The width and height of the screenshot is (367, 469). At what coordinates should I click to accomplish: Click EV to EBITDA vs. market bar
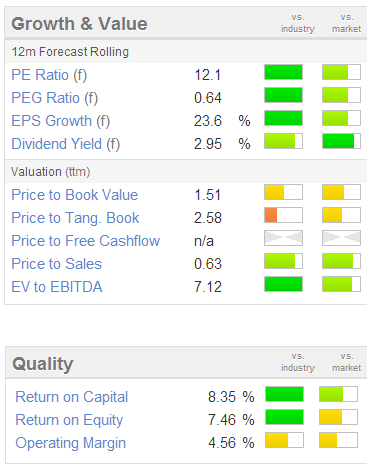pos(341,284)
